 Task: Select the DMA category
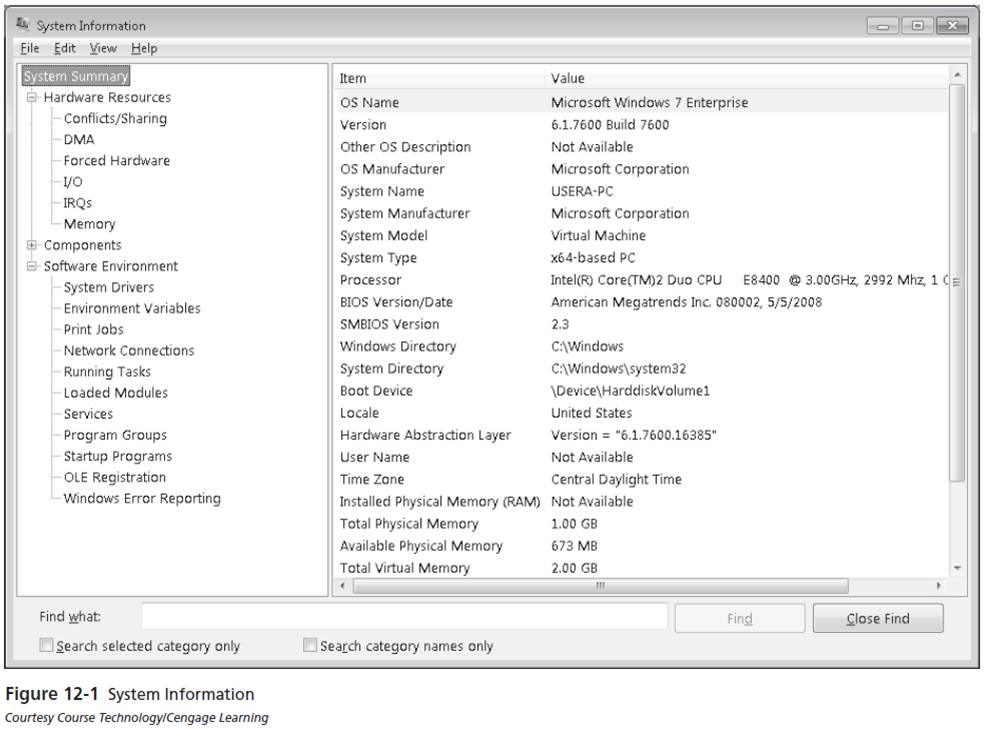(79, 139)
